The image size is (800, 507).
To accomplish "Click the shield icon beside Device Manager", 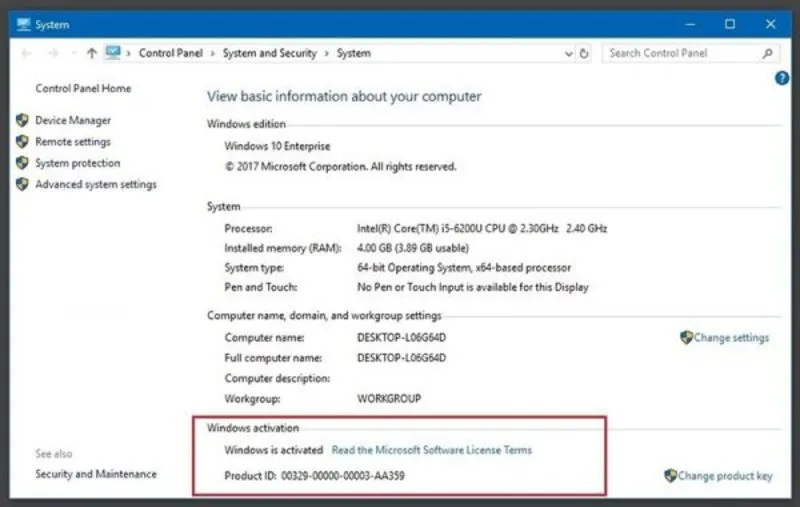I will tap(22, 120).
